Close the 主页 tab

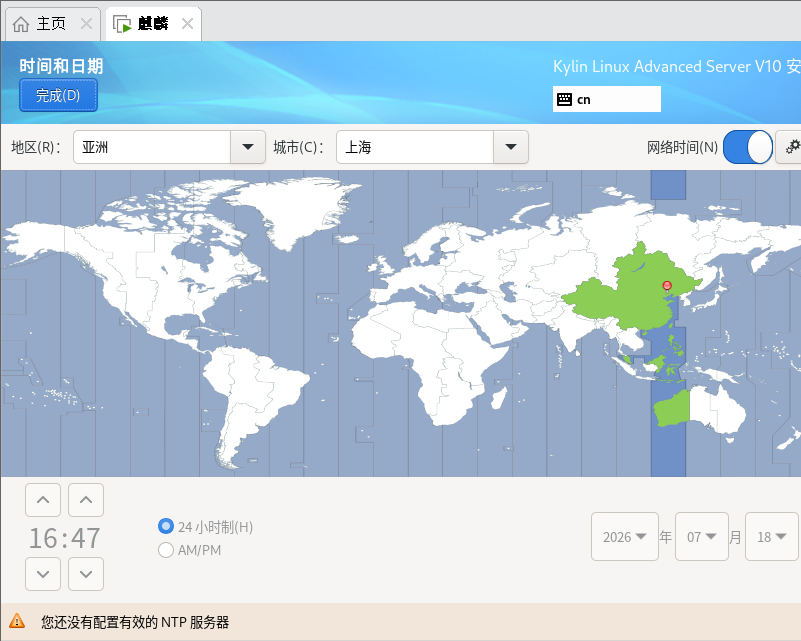pyautogui.click(x=86, y=23)
